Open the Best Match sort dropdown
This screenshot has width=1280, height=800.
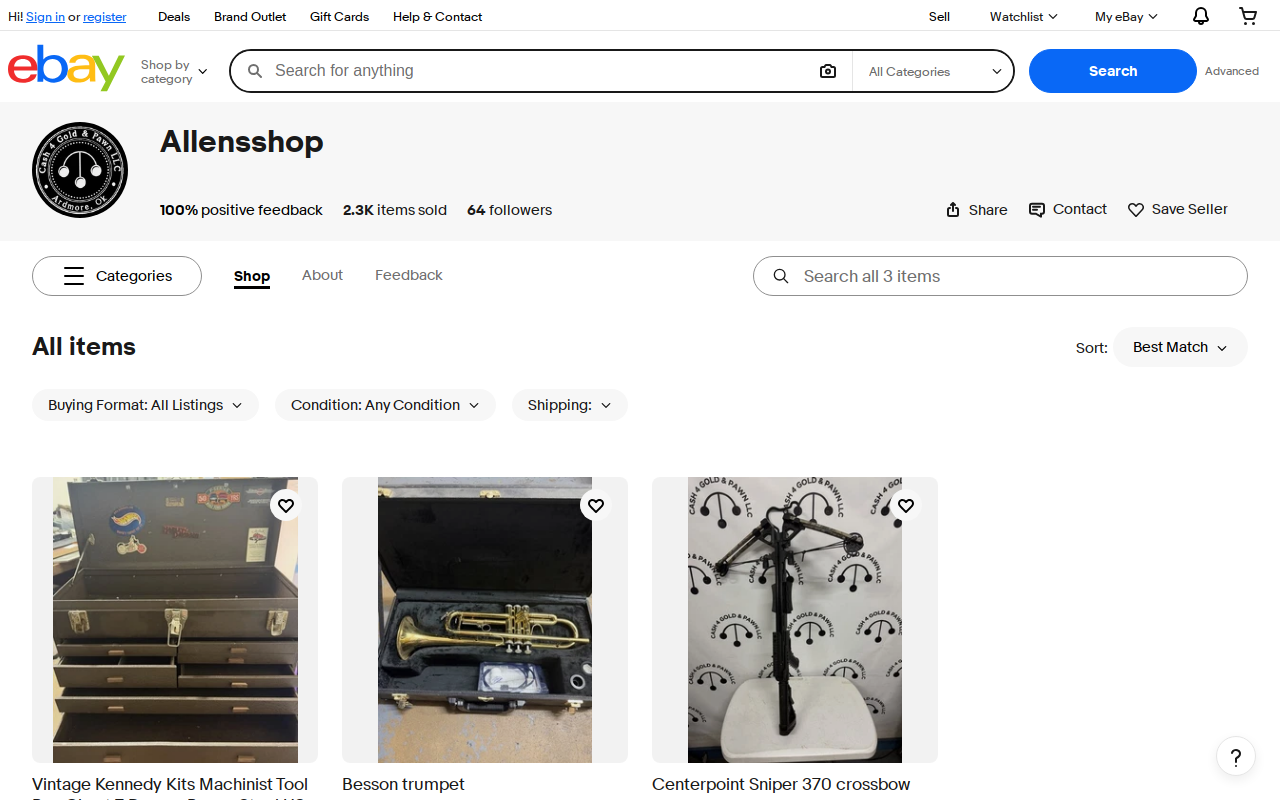(x=1180, y=347)
